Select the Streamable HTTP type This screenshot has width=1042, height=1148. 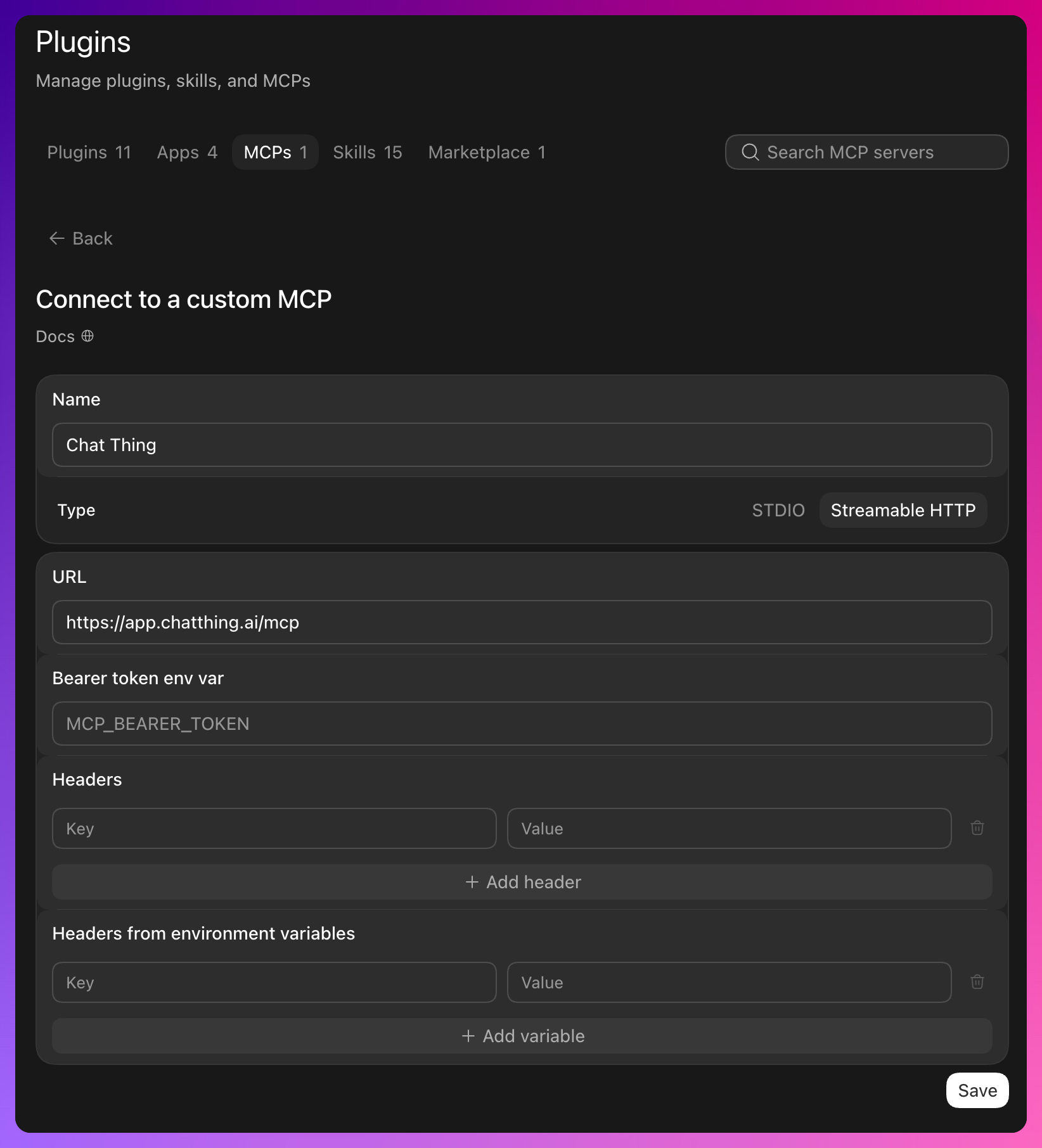(903, 510)
